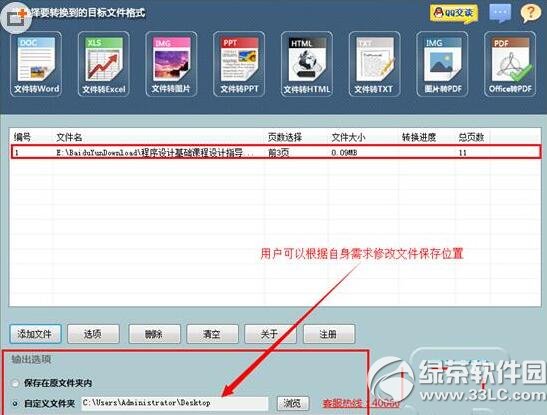Select file row 1 in the list
The width and height of the screenshot is (547, 415).
276,152
